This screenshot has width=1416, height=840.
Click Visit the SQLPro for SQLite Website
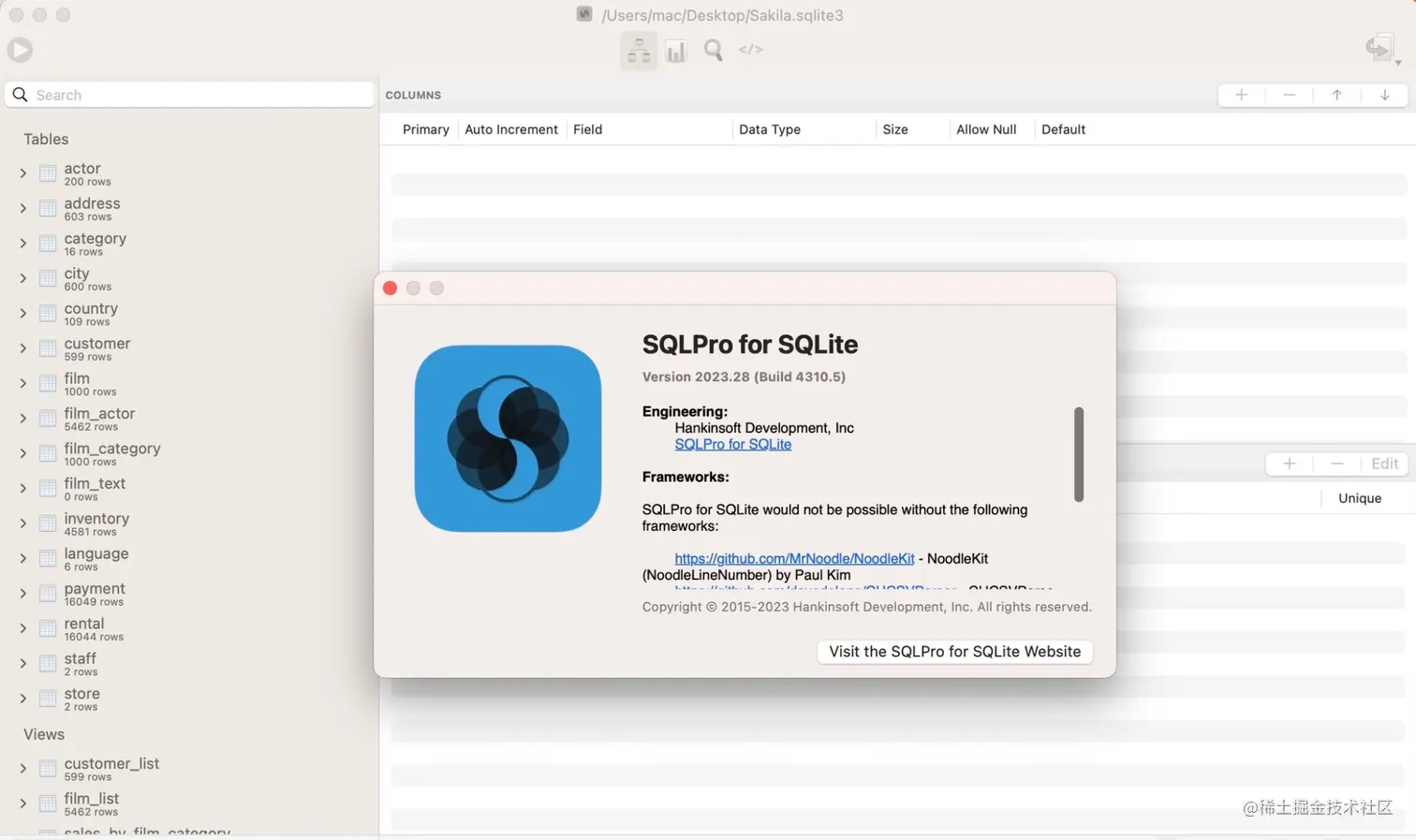coord(954,652)
